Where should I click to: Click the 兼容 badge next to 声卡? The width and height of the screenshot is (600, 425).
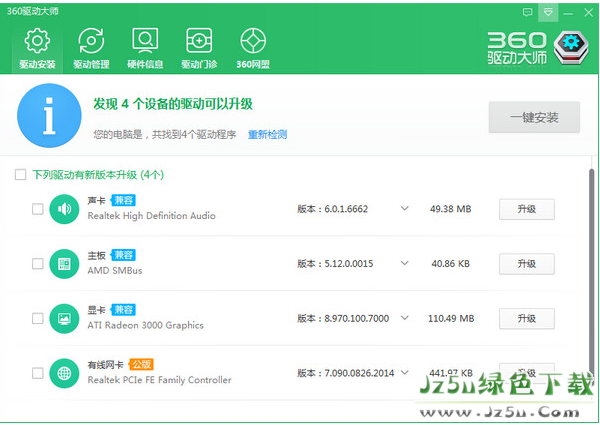[123, 200]
